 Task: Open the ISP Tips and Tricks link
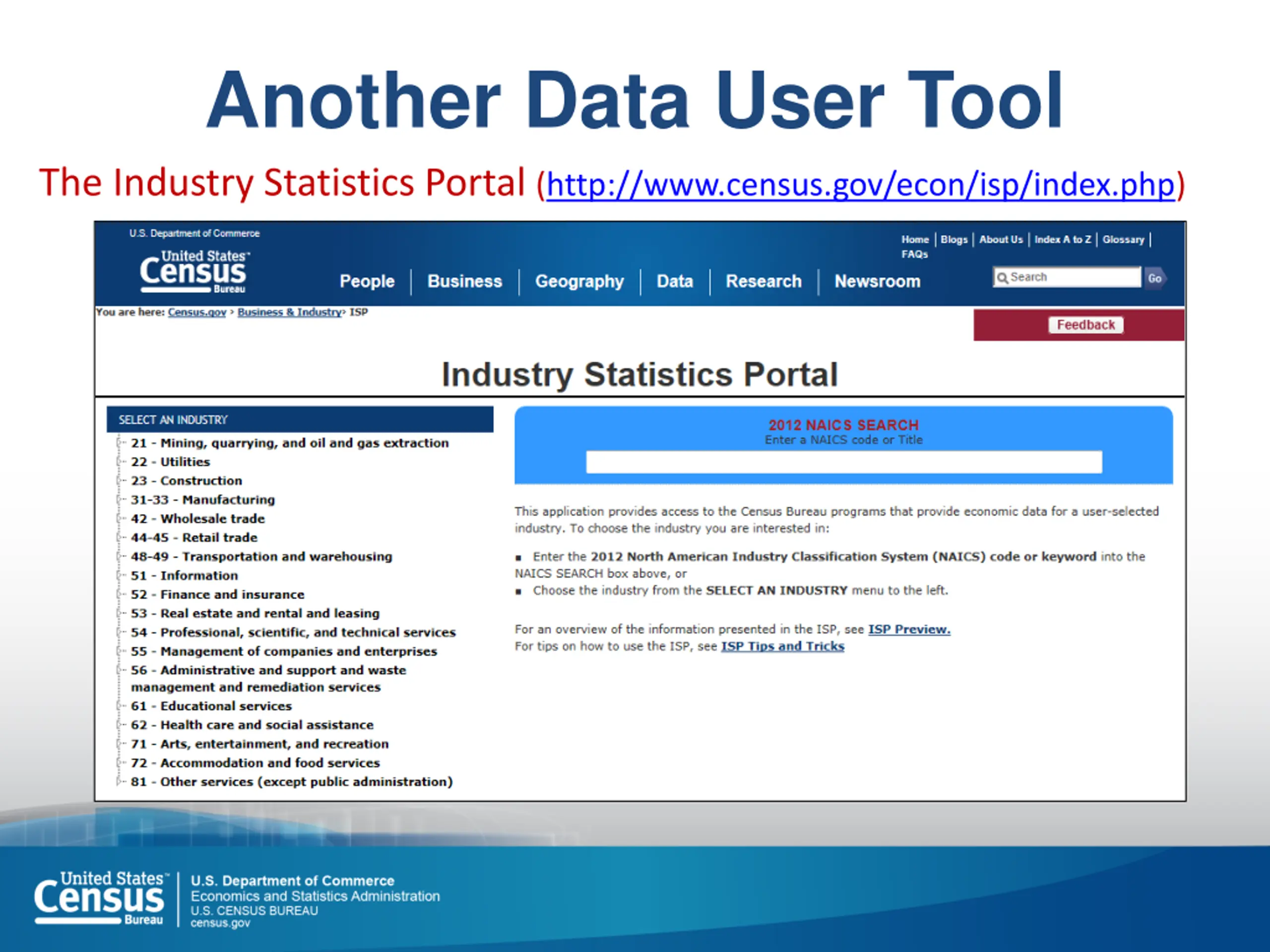click(782, 647)
